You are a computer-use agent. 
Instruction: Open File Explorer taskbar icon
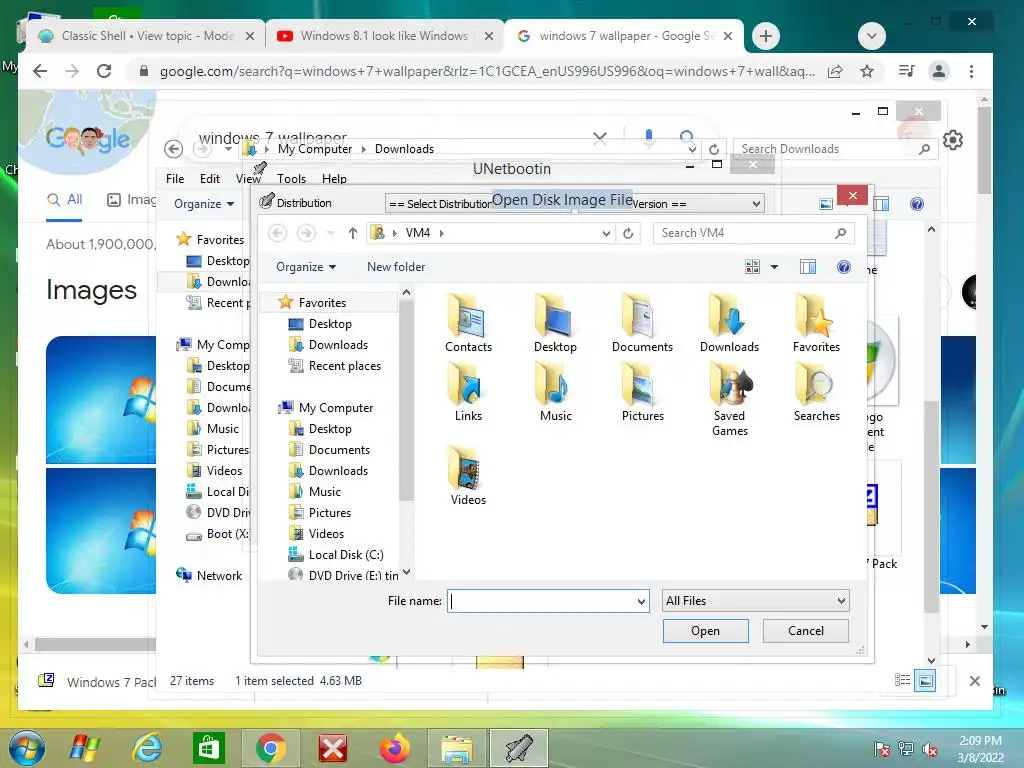(x=457, y=748)
